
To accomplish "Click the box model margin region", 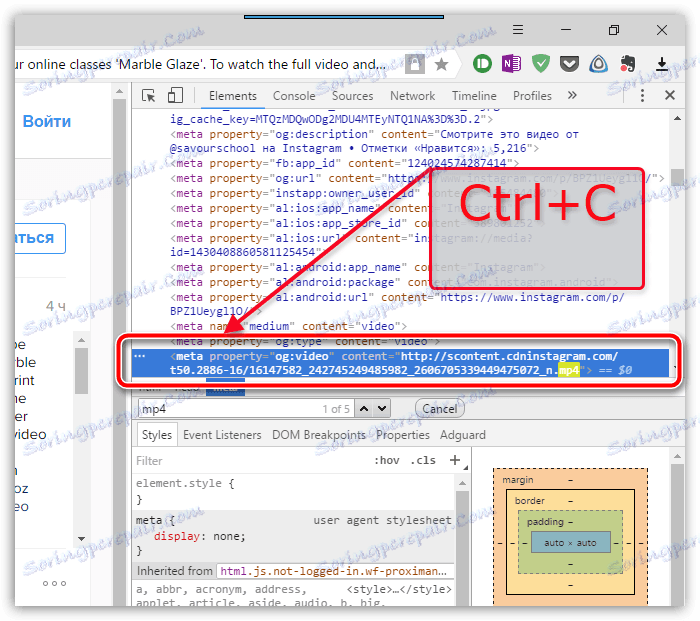I will click(x=517, y=480).
